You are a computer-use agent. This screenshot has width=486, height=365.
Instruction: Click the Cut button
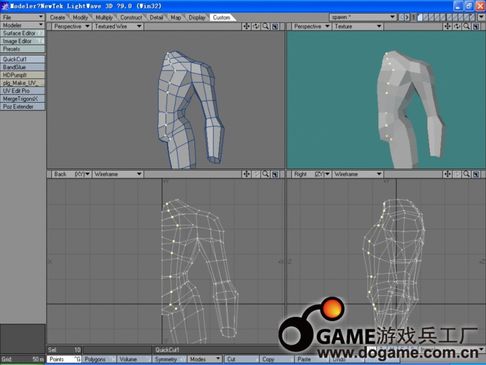coord(241,359)
